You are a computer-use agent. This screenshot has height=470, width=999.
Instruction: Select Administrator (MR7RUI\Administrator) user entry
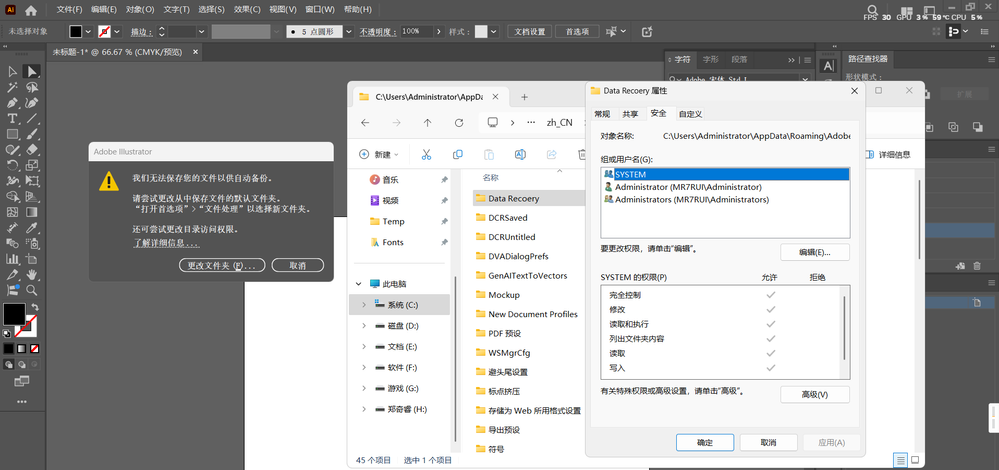point(725,187)
